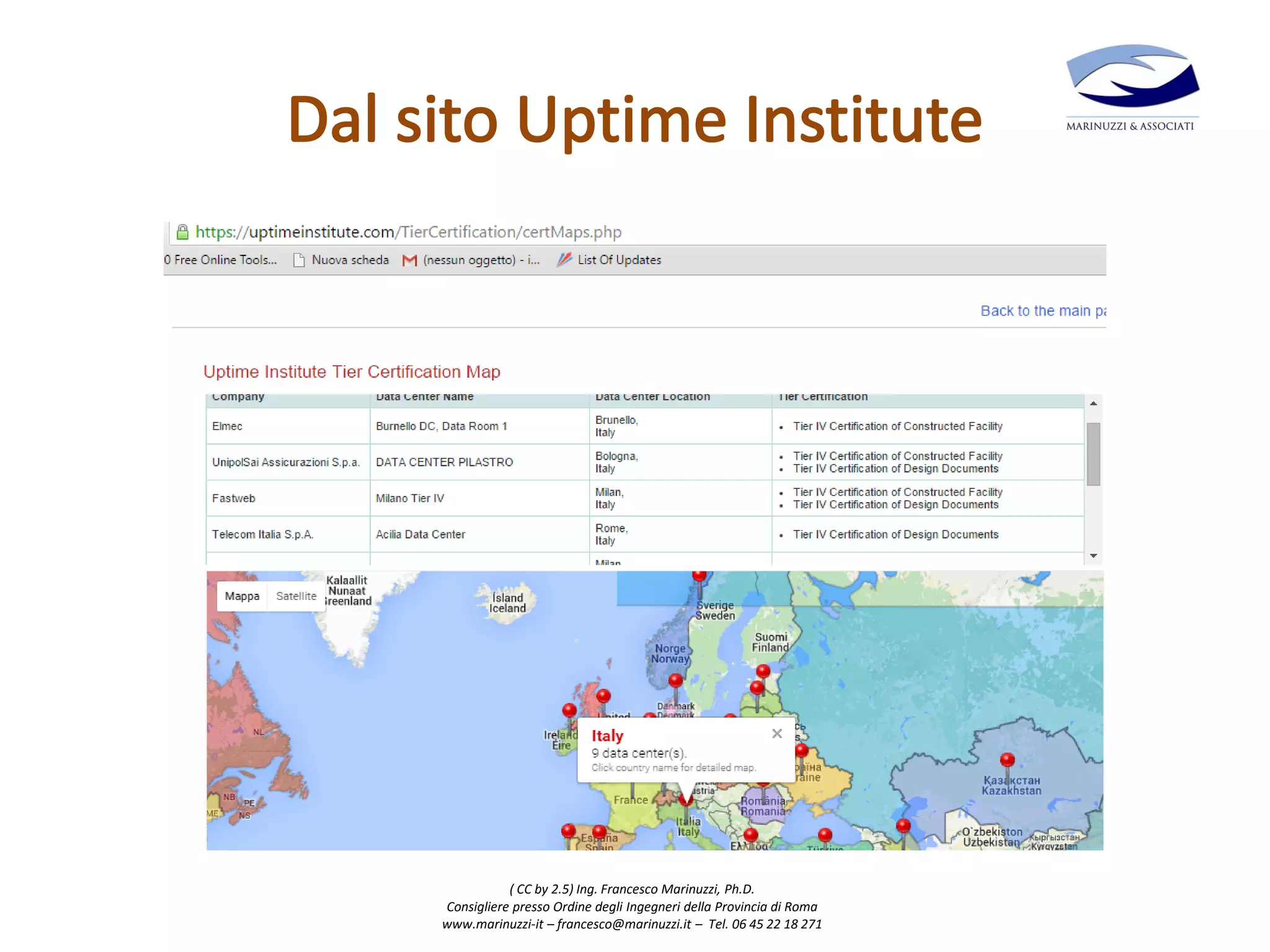
Task: Select the Milano Tier IV cell
Action: pyautogui.click(x=480, y=498)
